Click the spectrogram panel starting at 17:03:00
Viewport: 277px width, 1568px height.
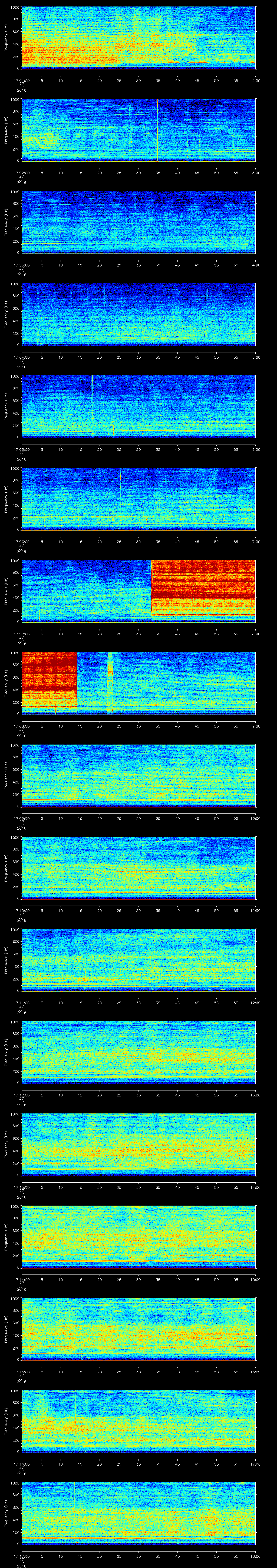coord(138,222)
